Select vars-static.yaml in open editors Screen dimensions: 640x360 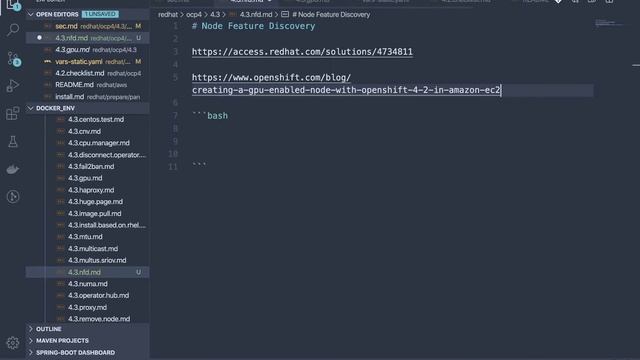[88, 62]
